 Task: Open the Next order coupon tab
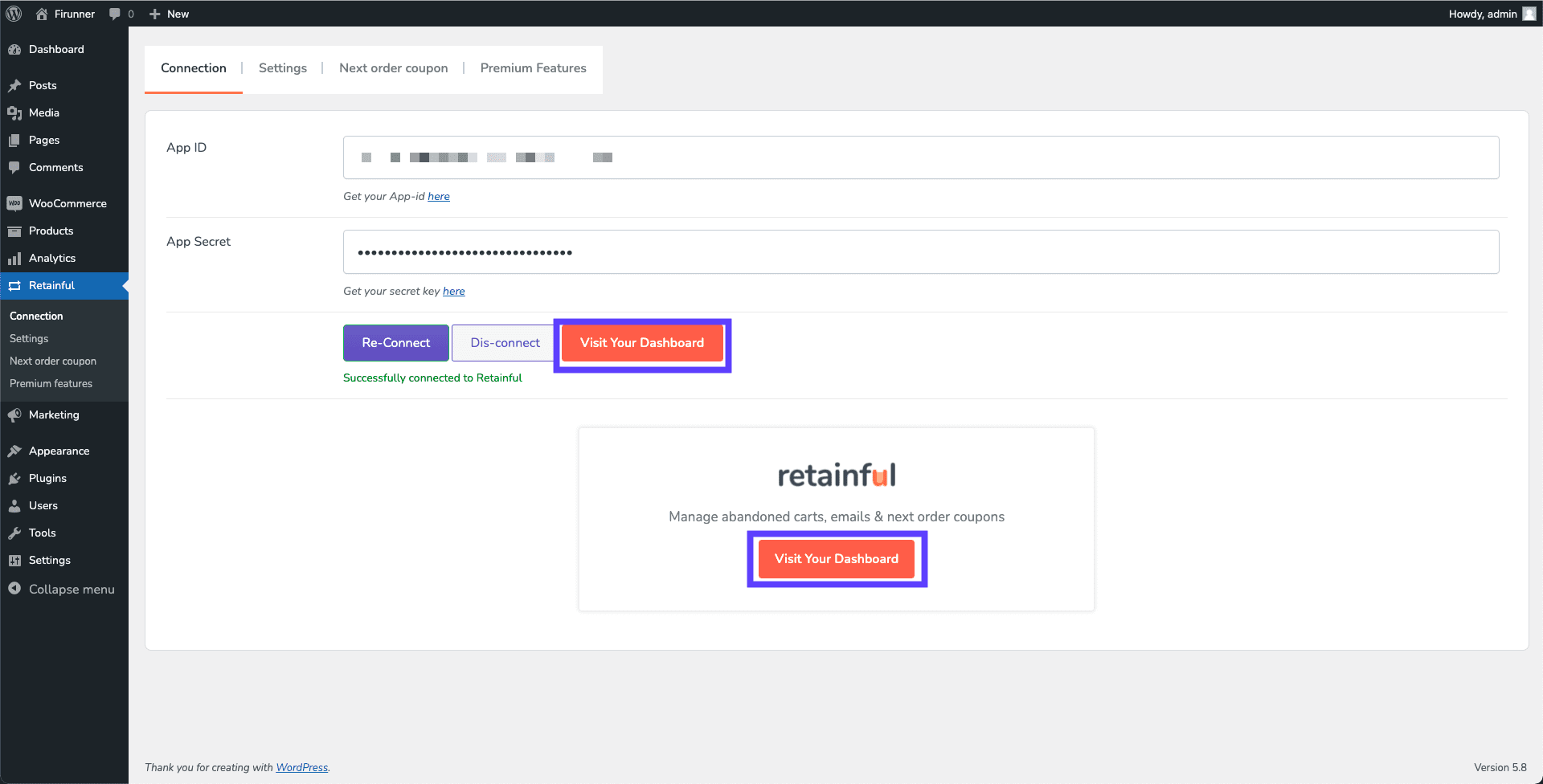[x=394, y=68]
